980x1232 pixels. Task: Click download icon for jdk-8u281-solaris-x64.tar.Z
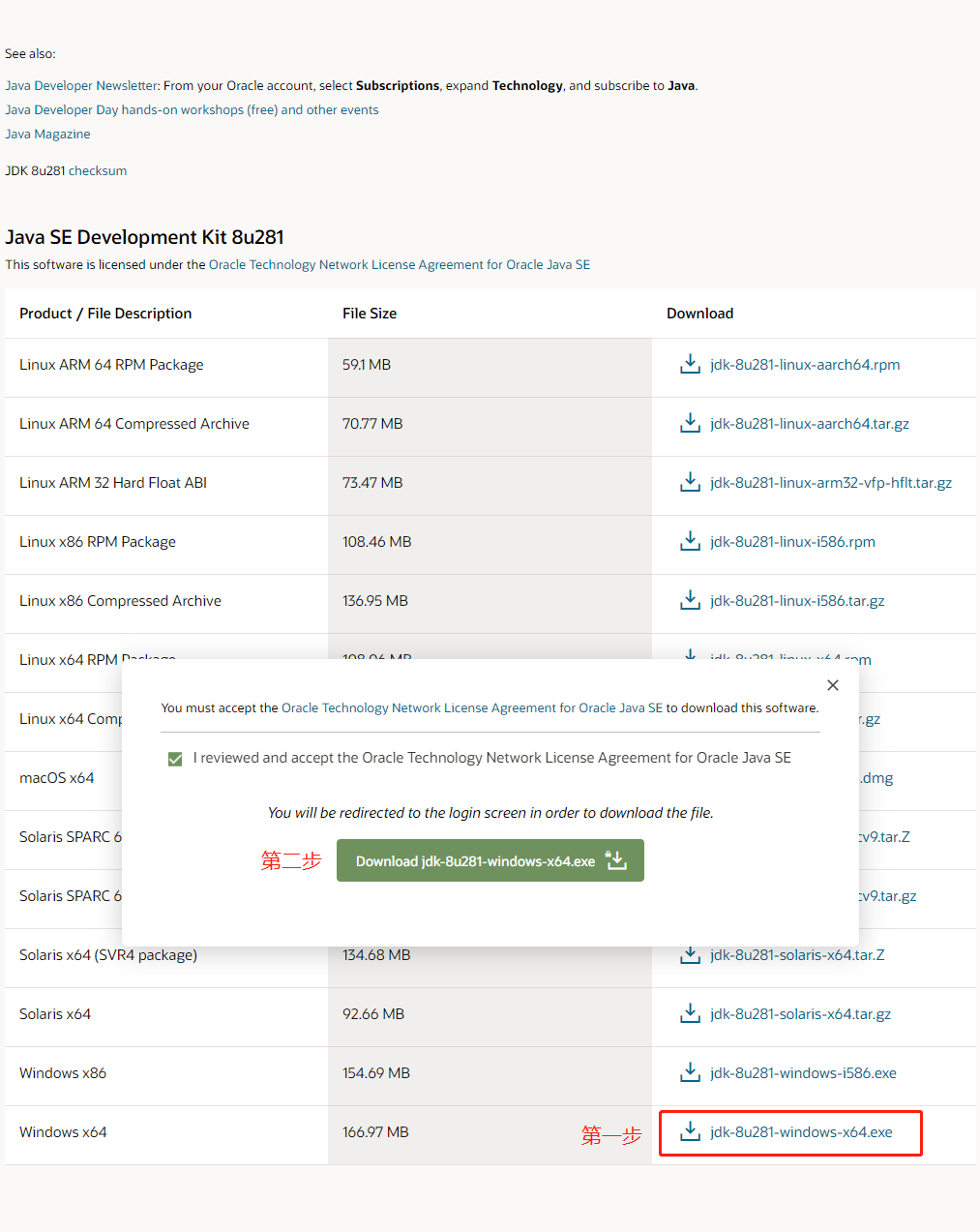pos(690,955)
